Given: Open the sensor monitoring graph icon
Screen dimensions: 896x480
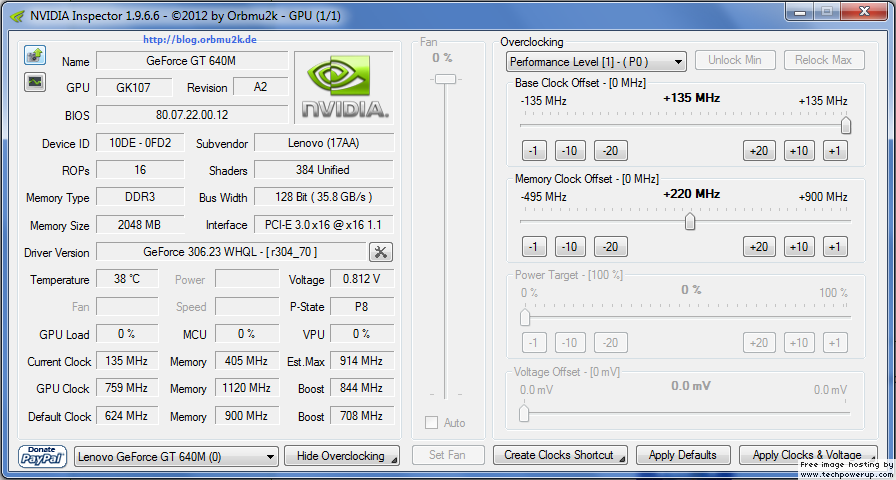Looking at the screenshot, I should pyautogui.click(x=35, y=81).
